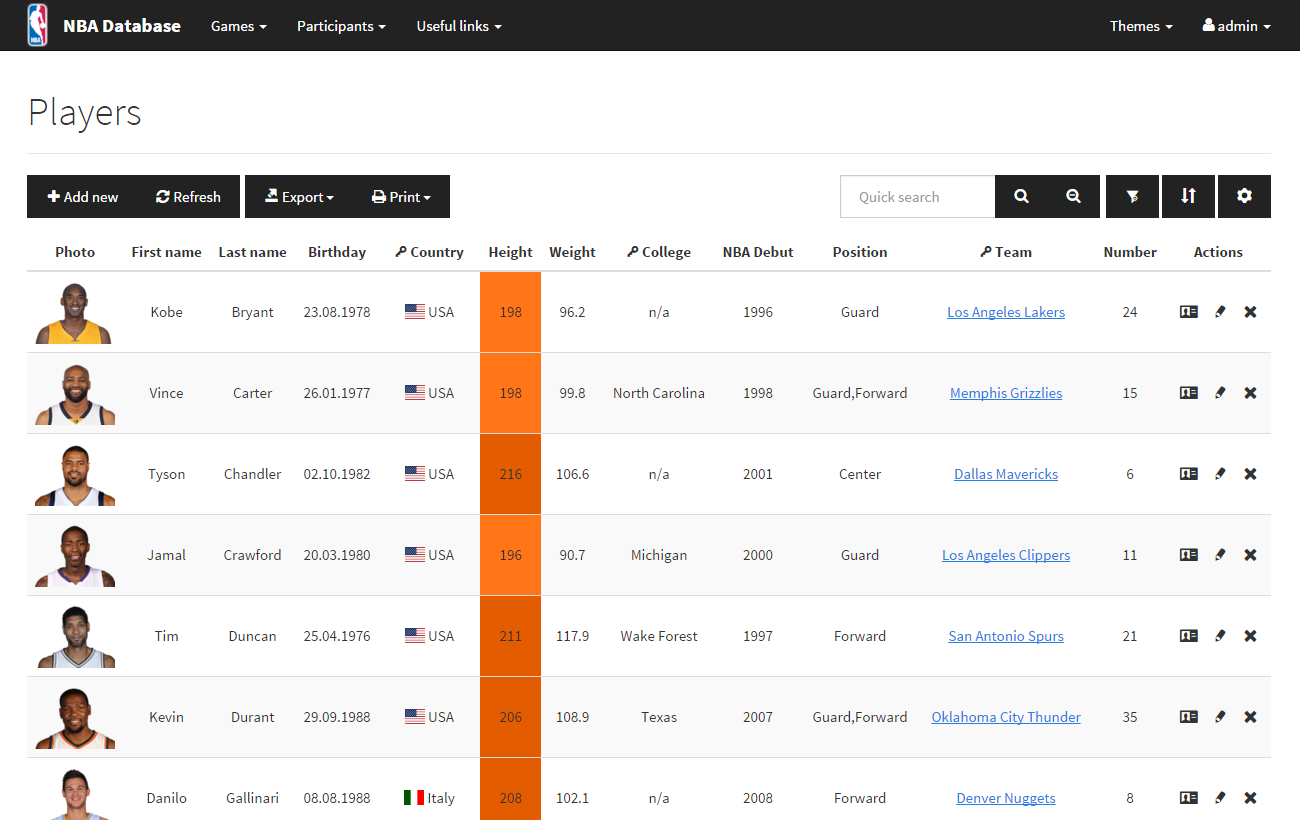Edit Kobe Bryant's record with the pencil
The height and width of the screenshot is (820, 1300).
(x=1220, y=312)
